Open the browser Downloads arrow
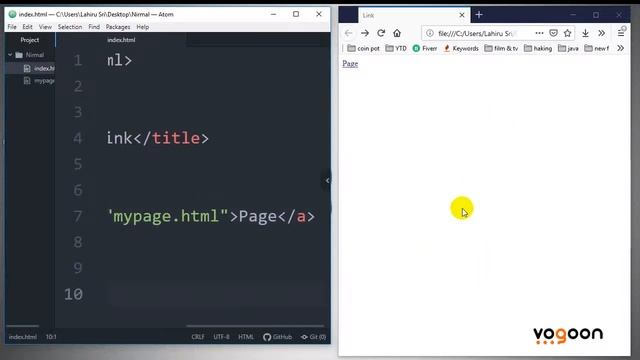Image resolution: width=640 pixels, height=360 pixels. coord(585,33)
